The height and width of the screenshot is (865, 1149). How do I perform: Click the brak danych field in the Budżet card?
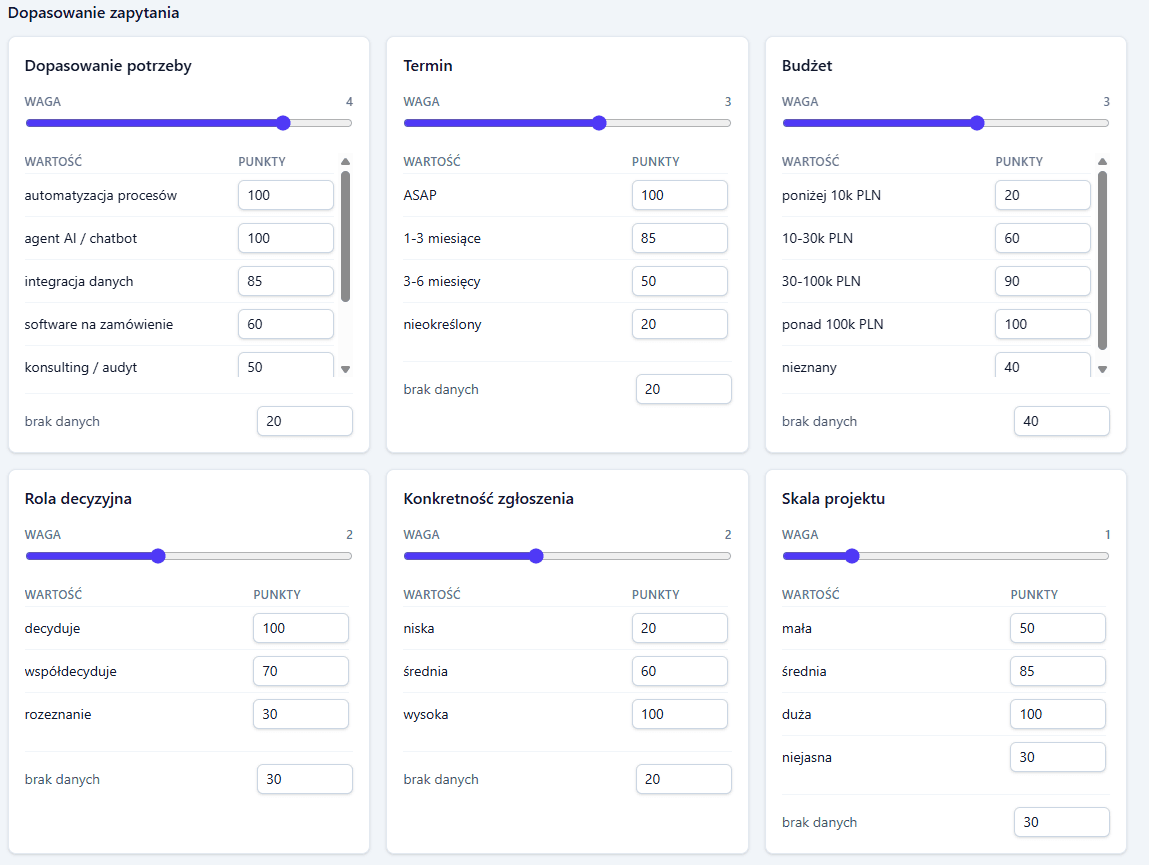point(1062,422)
